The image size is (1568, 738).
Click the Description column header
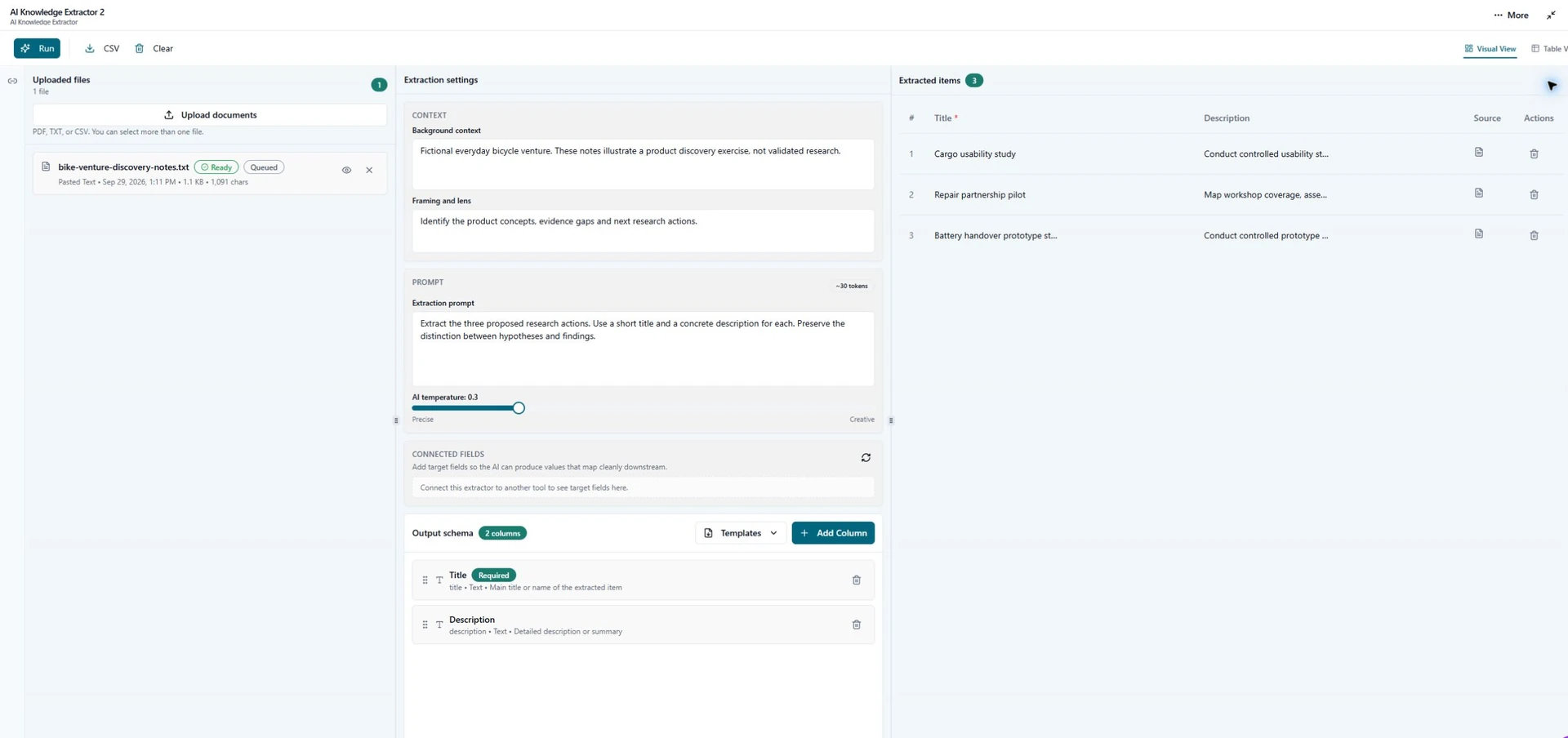pos(1227,118)
